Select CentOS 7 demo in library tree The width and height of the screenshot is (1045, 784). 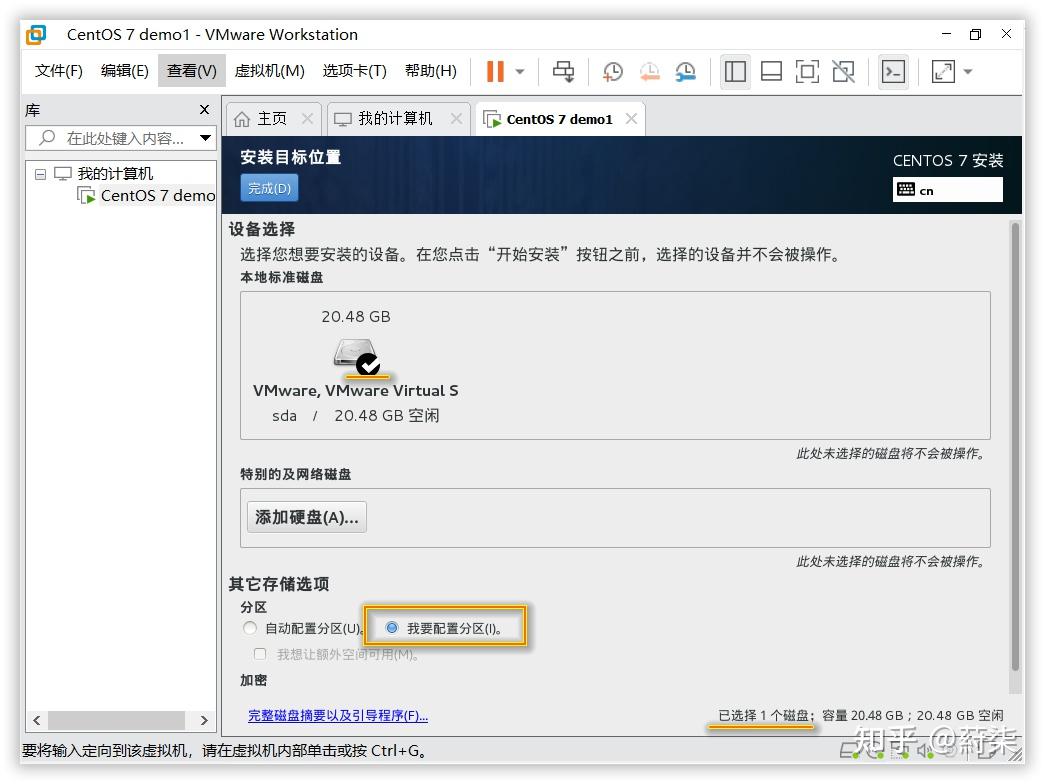tap(157, 195)
